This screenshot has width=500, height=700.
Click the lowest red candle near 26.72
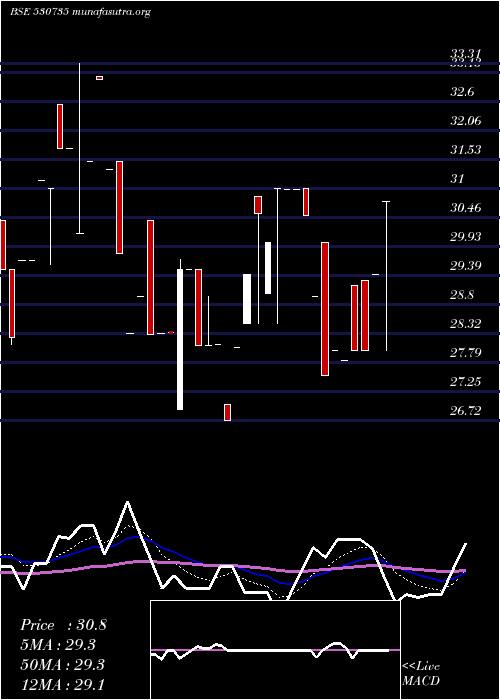[227, 412]
